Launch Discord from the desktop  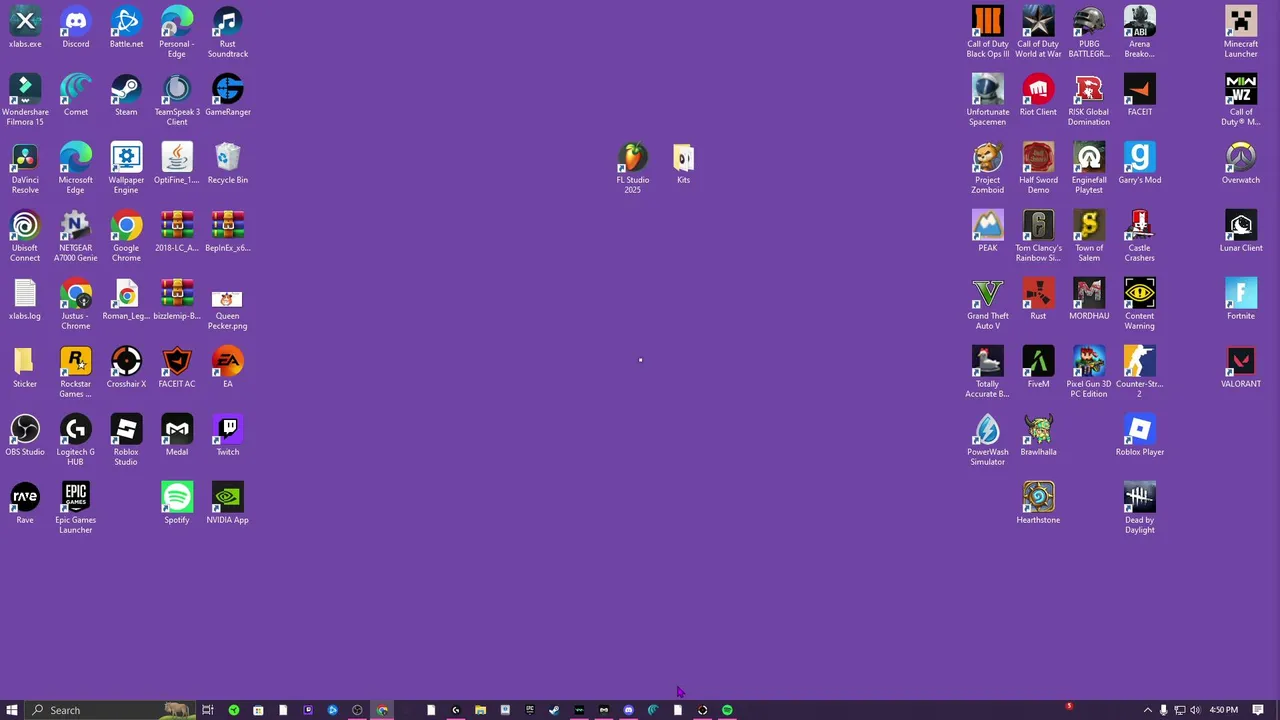pos(76,27)
